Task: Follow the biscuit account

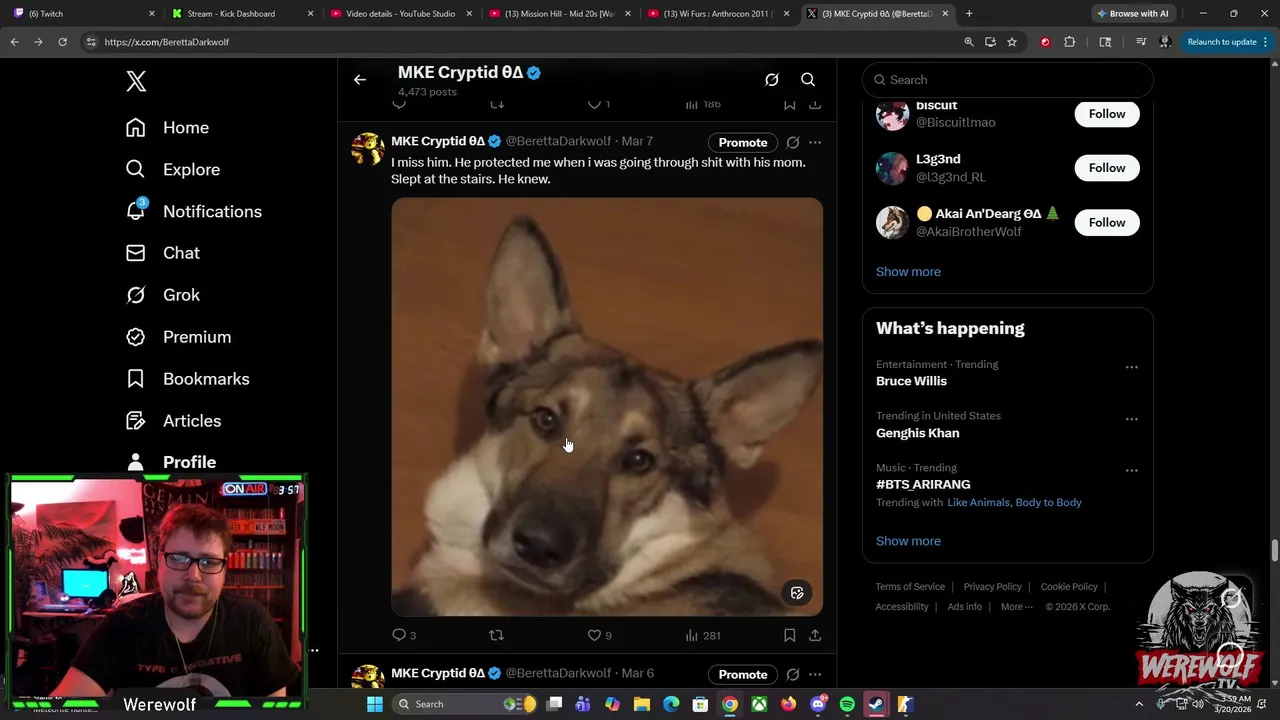Action: click(x=1107, y=114)
